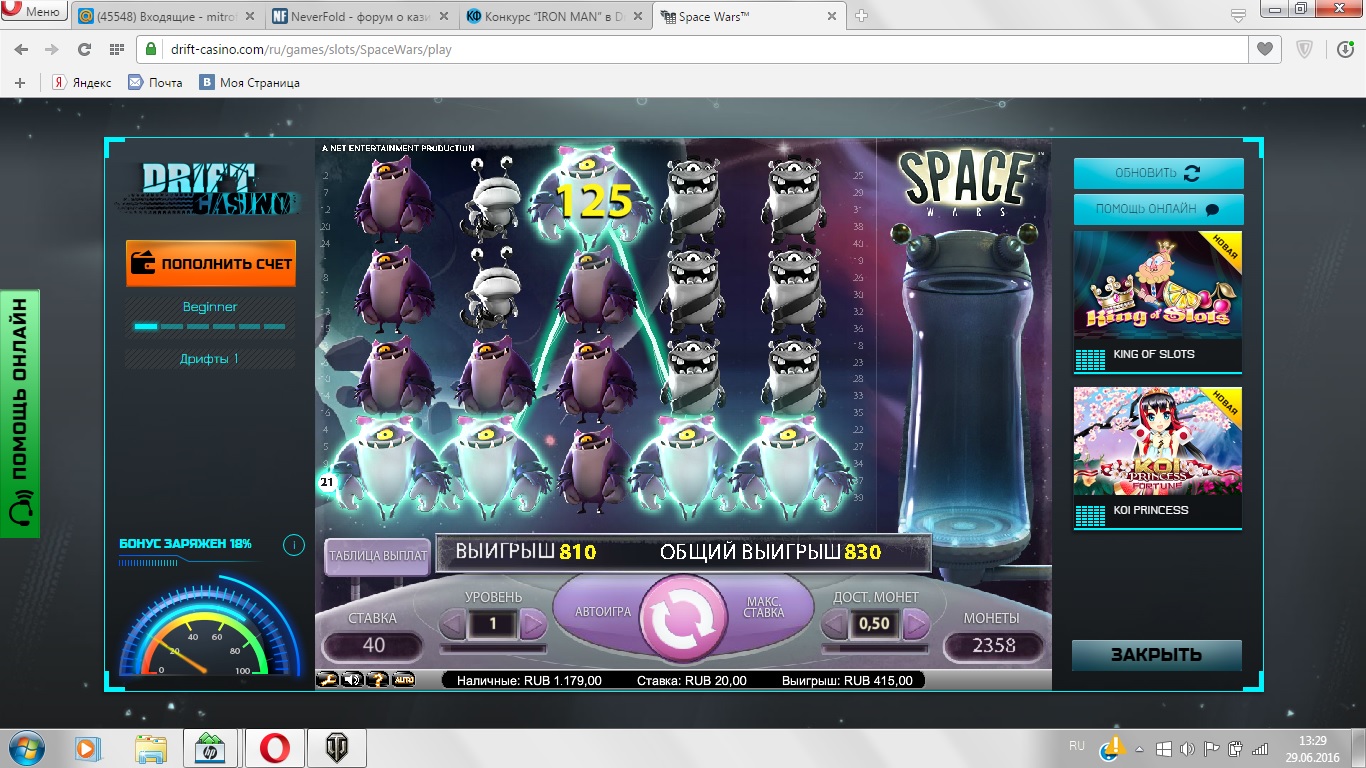This screenshot has width=1366, height=768.
Task: Go forward in browser history
Action: click(52, 50)
